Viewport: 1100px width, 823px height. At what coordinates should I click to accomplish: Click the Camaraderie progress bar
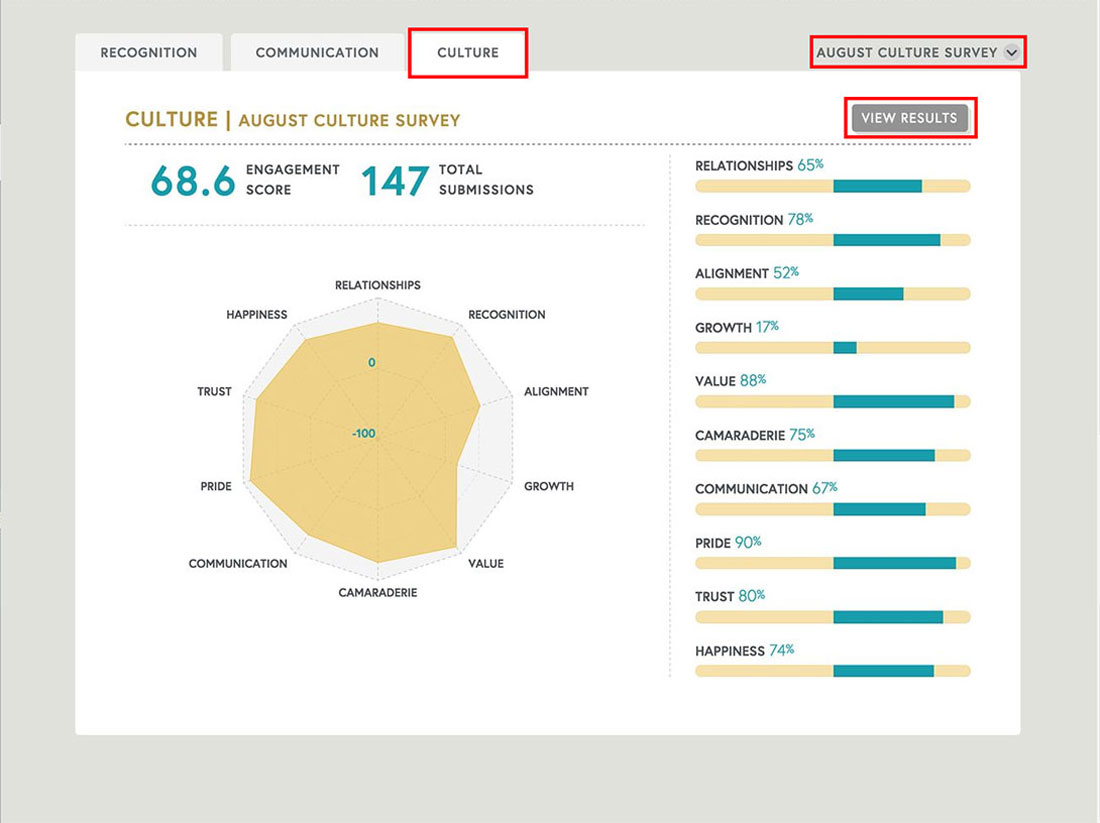[832, 455]
